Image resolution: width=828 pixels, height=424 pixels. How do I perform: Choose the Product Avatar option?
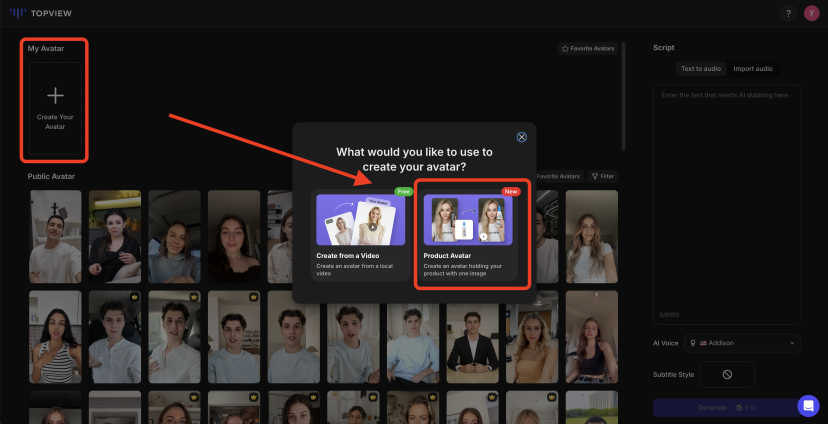point(468,234)
